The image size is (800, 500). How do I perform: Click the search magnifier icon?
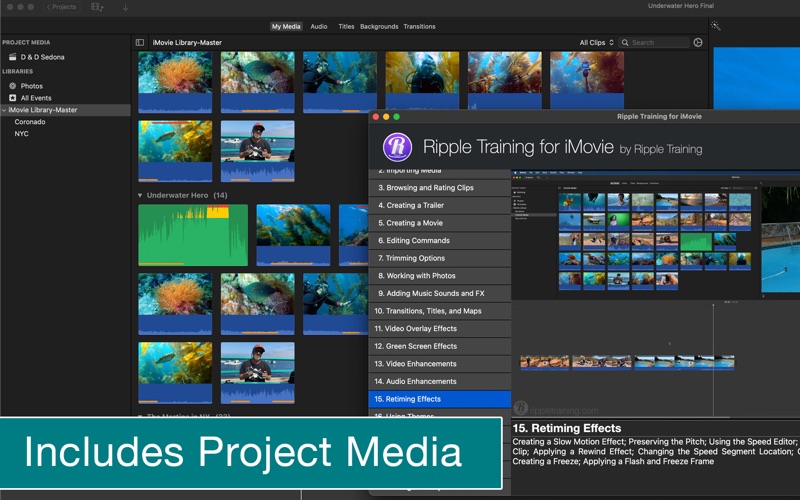[625, 42]
